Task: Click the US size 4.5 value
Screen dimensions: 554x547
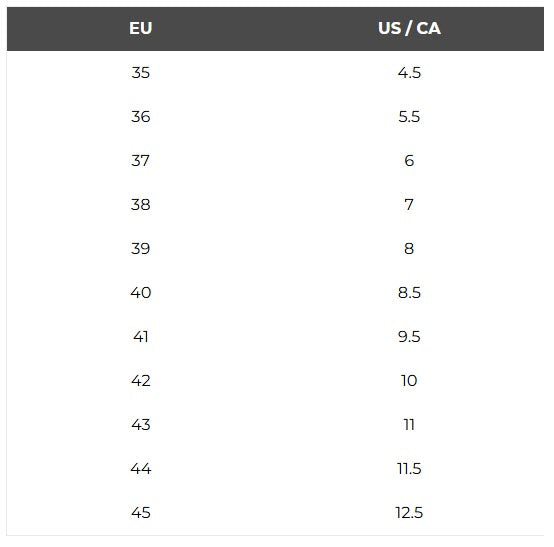Action: (x=409, y=72)
